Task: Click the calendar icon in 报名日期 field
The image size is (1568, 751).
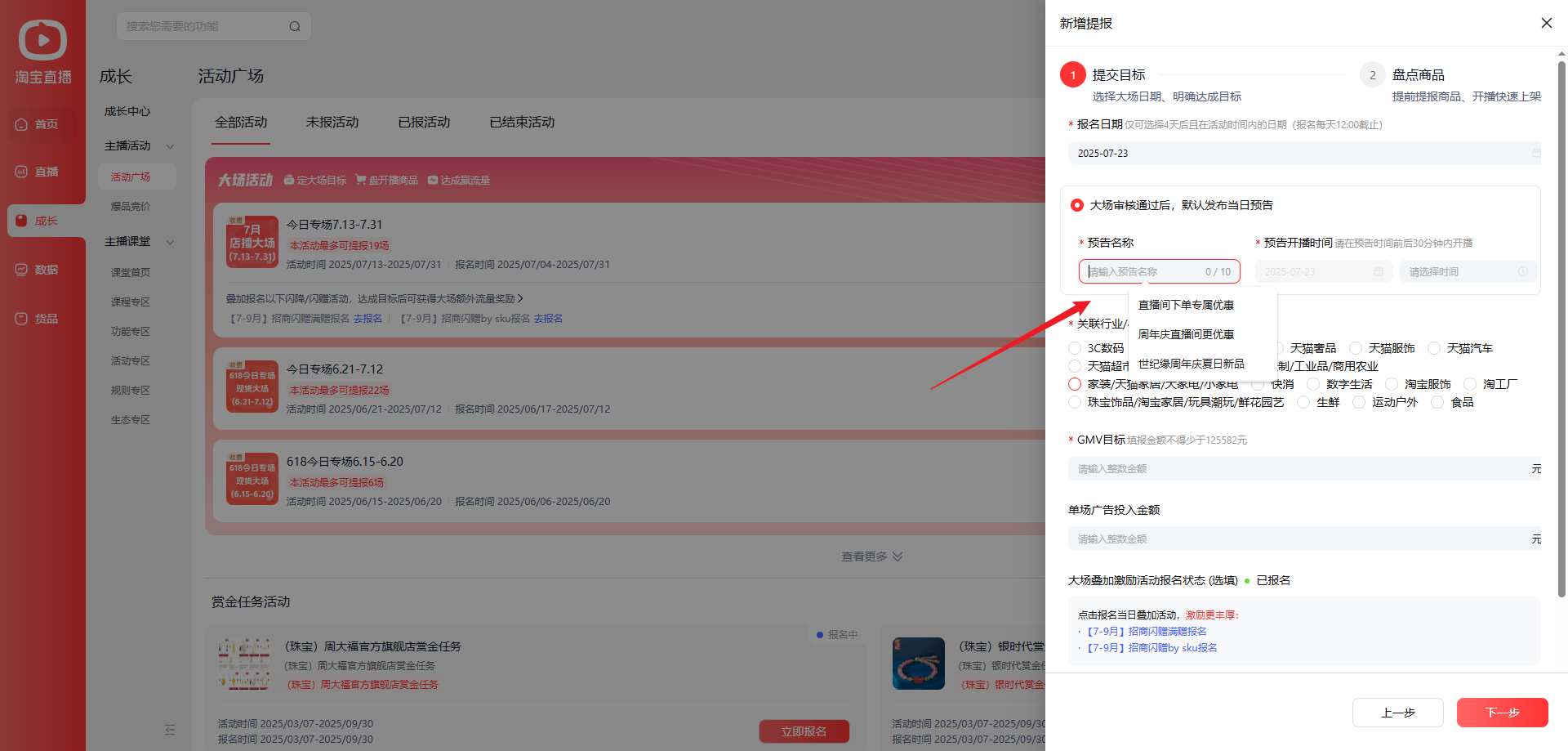Action: click(x=1535, y=154)
